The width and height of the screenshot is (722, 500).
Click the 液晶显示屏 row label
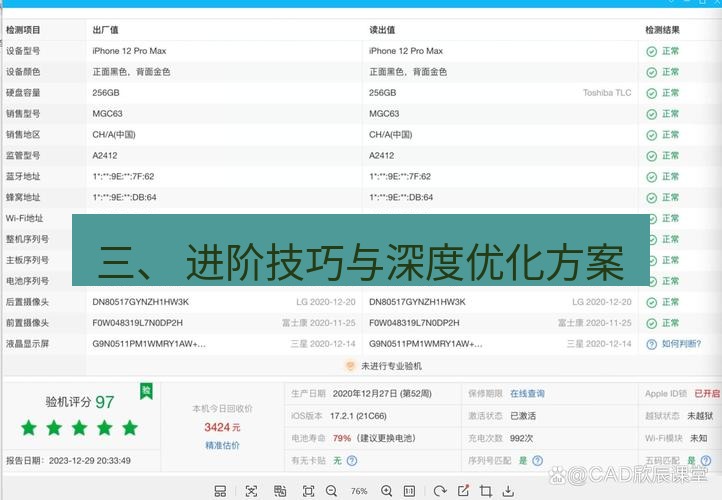tap(27, 344)
